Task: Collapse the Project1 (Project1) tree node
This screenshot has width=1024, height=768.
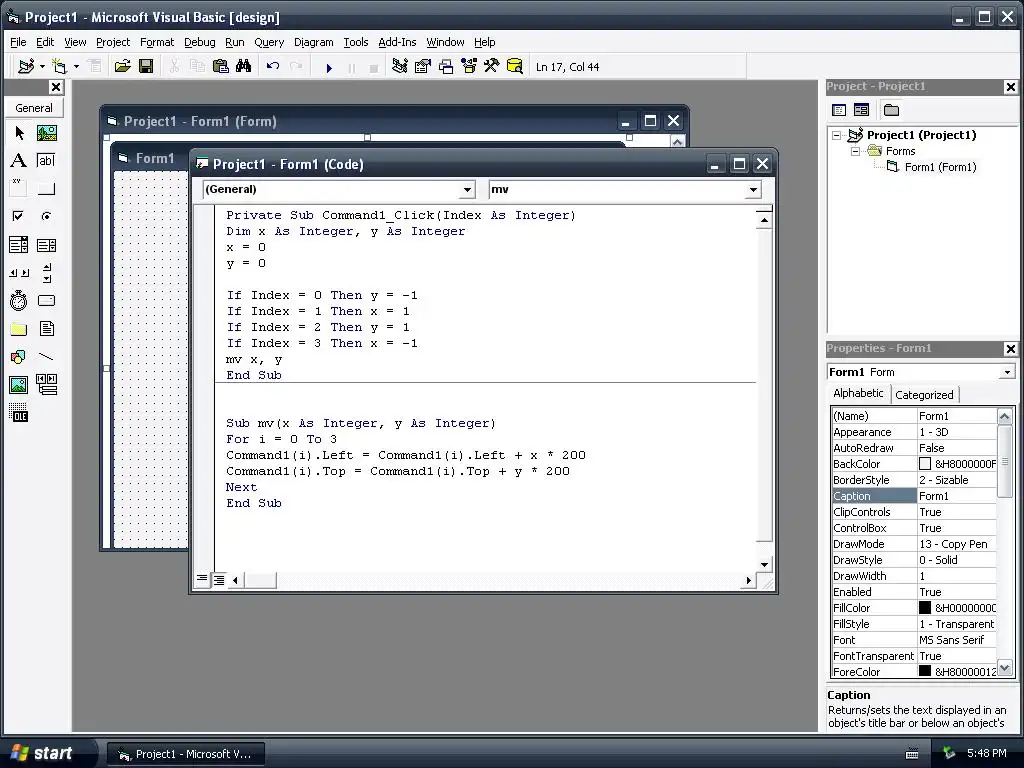Action: pos(837,135)
